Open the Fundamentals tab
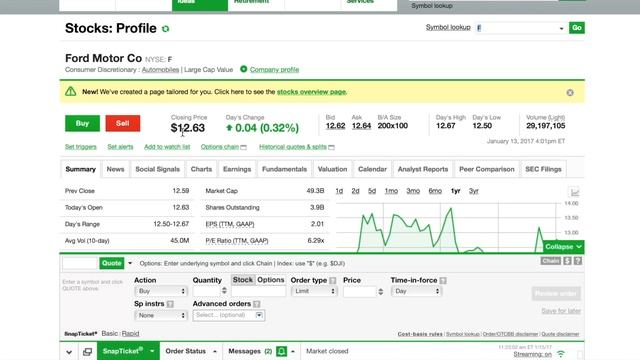640x360 pixels. click(284, 169)
